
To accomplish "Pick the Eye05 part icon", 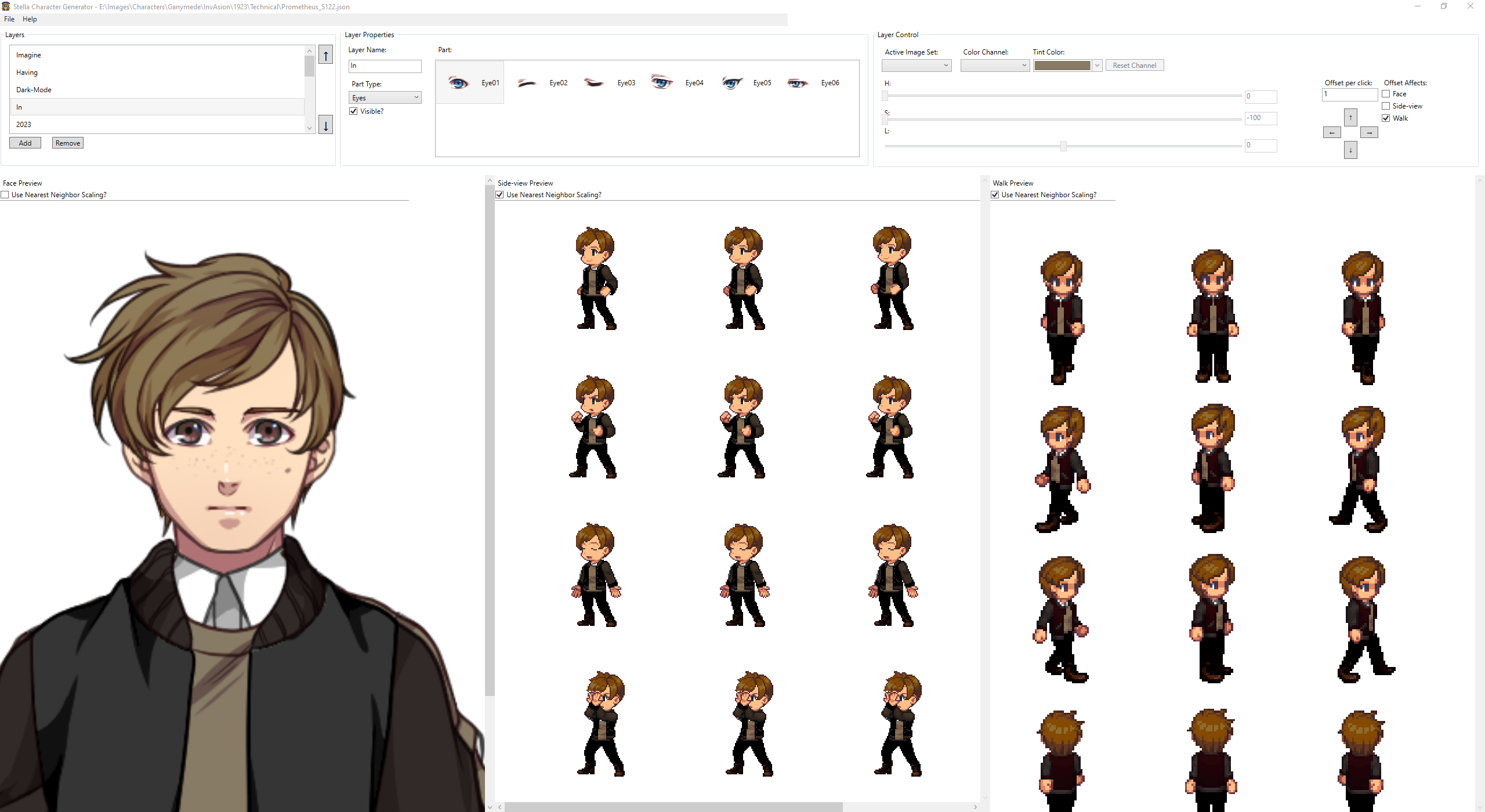I will click(x=731, y=83).
